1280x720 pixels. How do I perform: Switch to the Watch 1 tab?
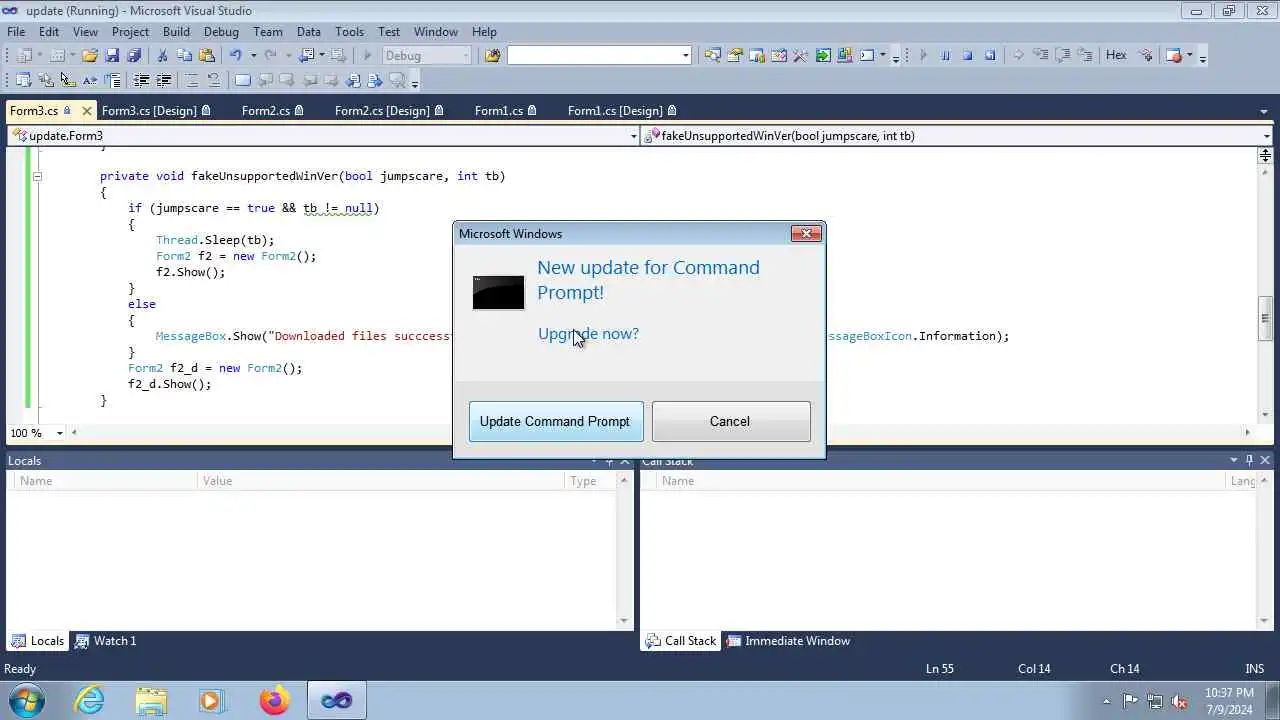coord(106,641)
